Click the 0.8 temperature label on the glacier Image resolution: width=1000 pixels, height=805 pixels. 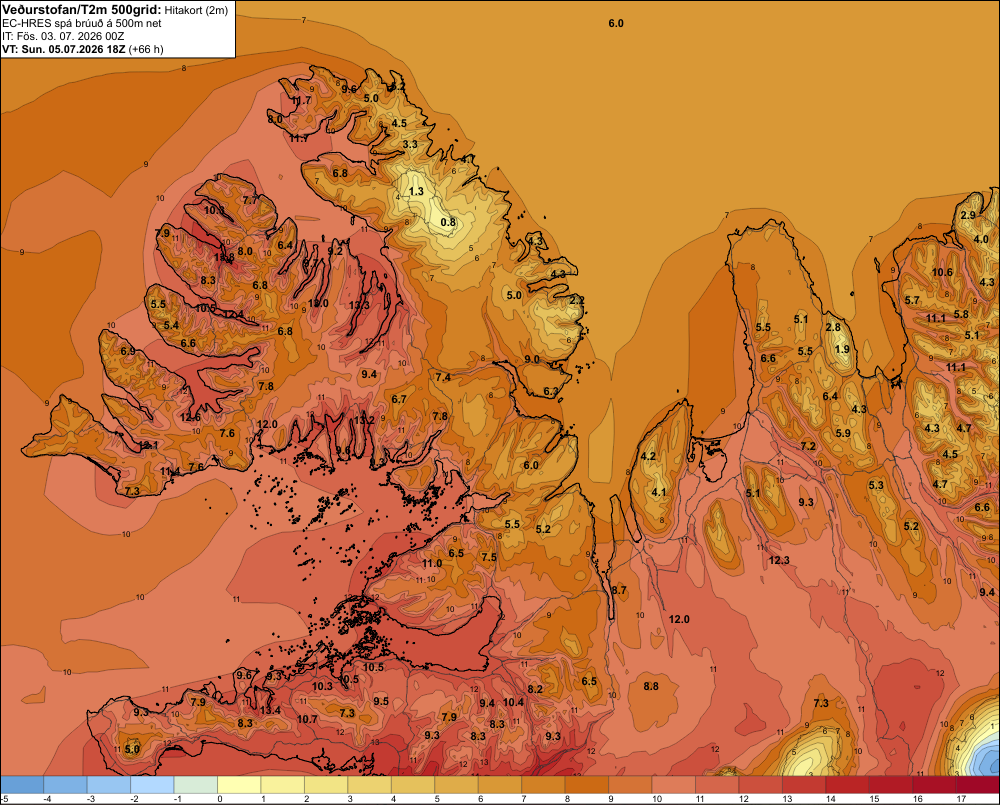(448, 222)
